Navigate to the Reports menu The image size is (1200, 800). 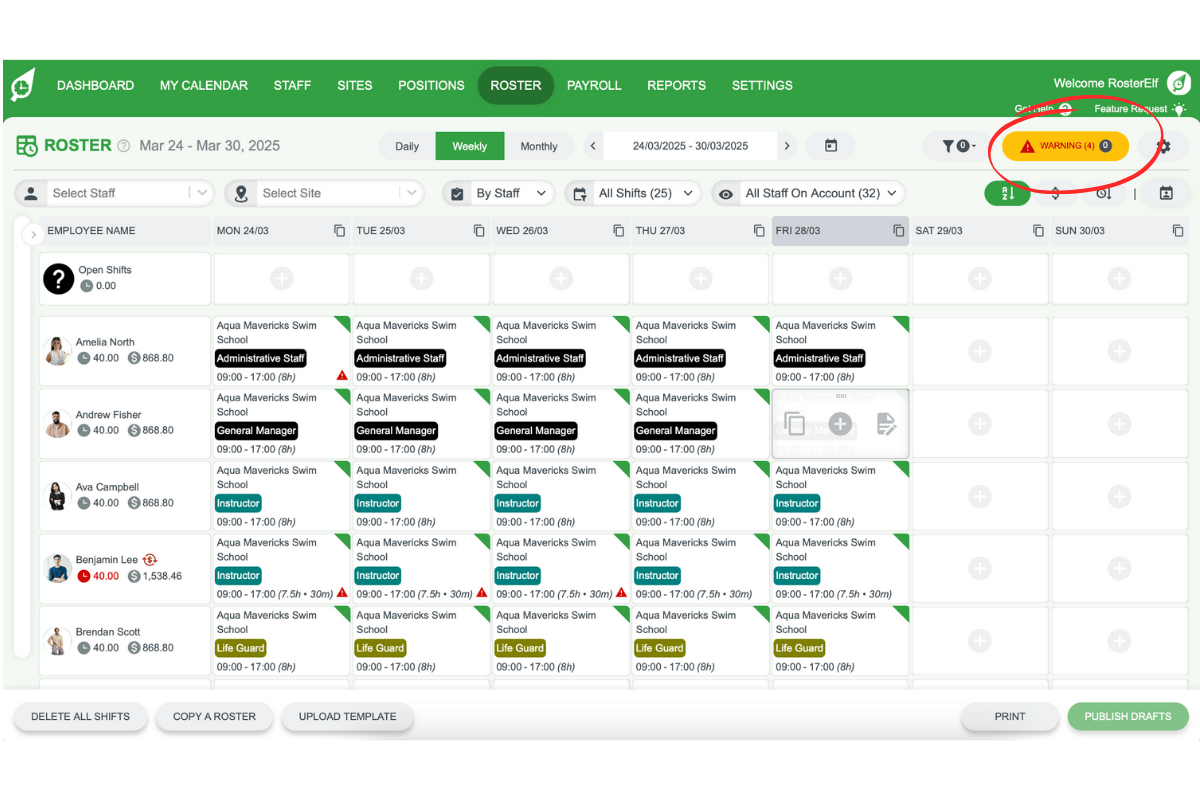coord(676,85)
